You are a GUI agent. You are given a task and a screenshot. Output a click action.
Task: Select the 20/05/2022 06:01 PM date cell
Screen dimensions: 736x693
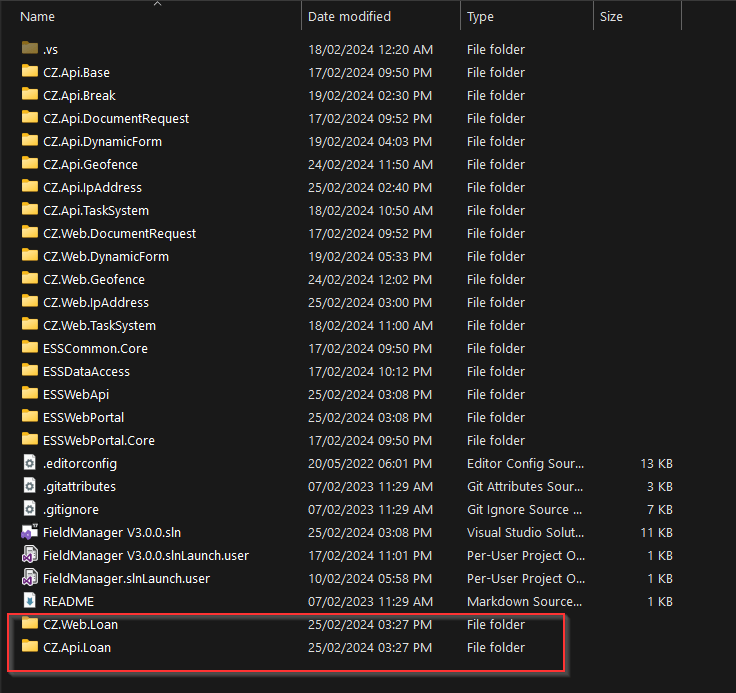(x=370, y=463)
